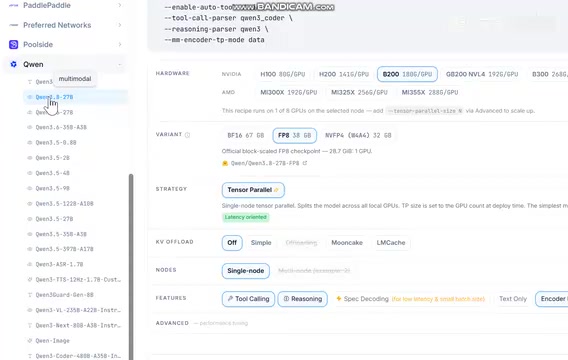
Task: Click the --tool-call-parser qwen3_coder line
Action: click(228, 18)
